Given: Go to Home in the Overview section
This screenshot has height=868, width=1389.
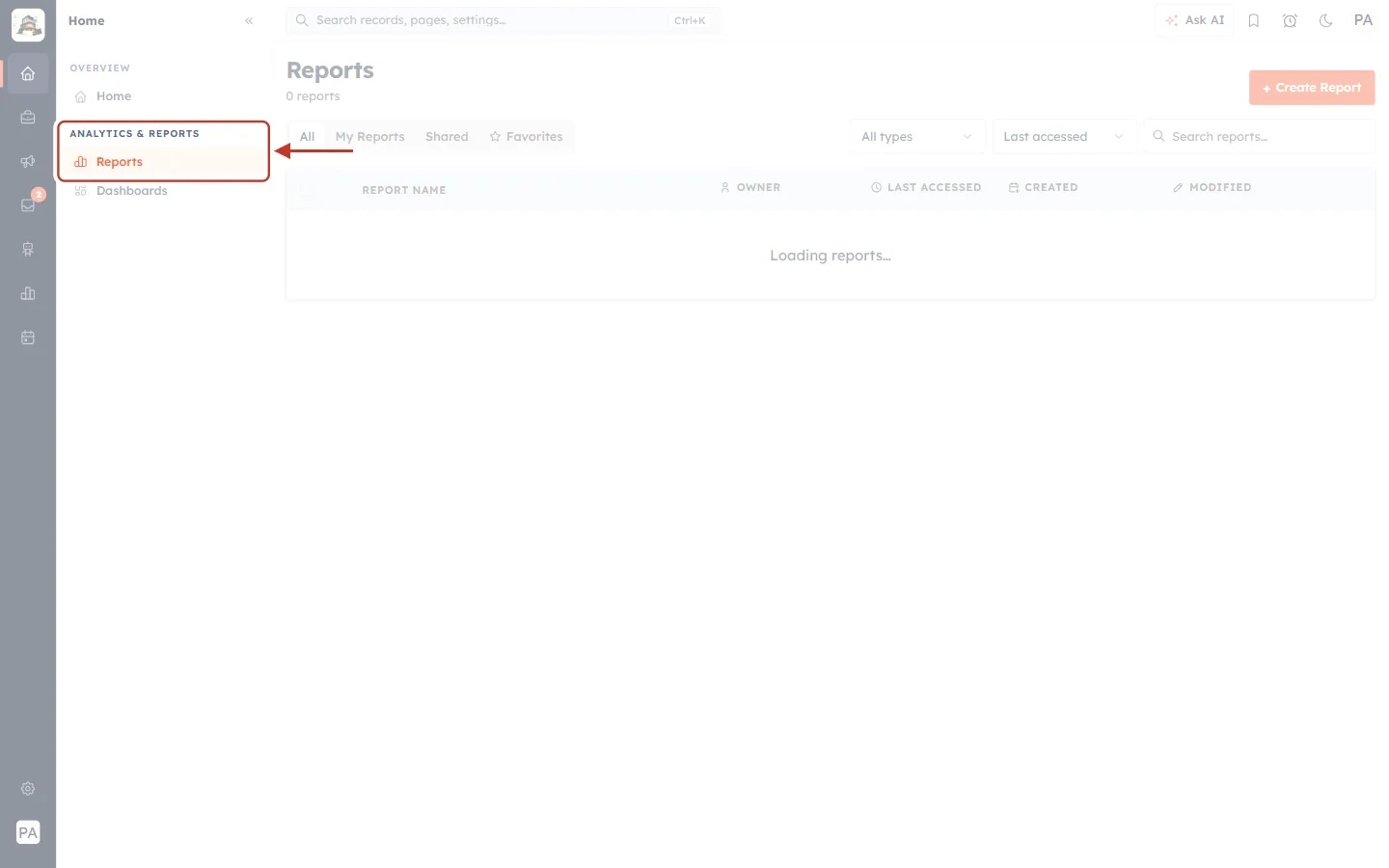Looking at the screenshot, I should [163, 96].
